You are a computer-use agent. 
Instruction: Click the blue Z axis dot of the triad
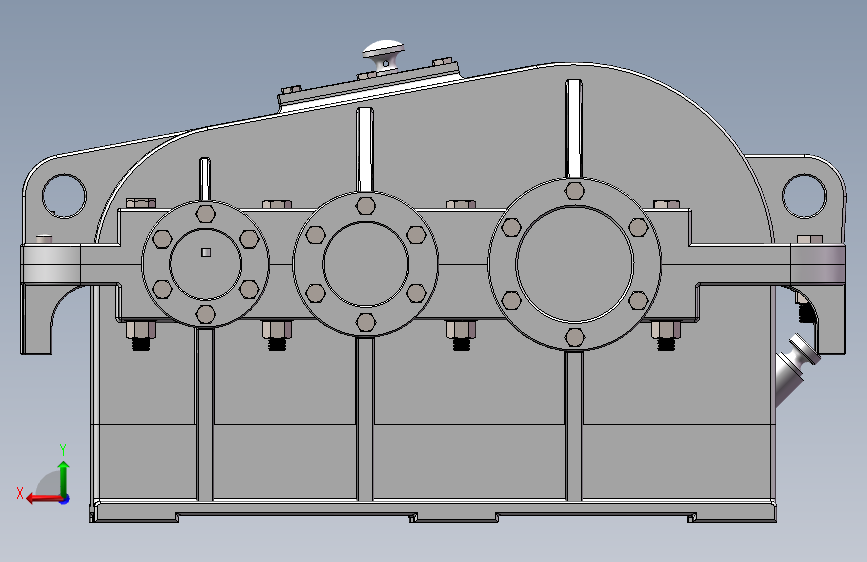[x=65, y=499]
